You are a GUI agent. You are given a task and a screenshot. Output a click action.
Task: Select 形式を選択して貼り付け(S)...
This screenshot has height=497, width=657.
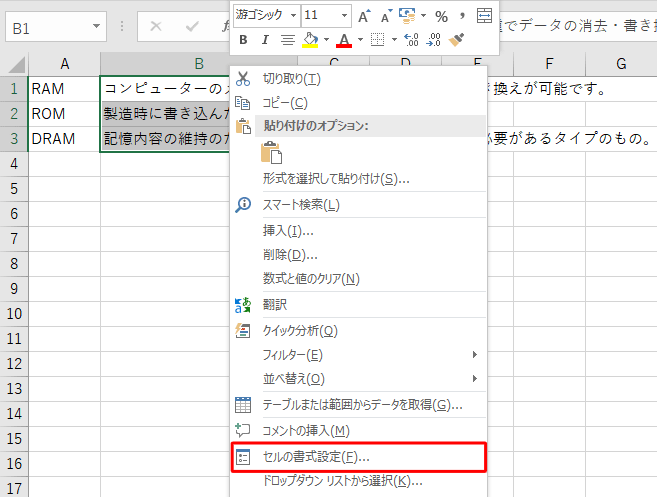point(359,179)
